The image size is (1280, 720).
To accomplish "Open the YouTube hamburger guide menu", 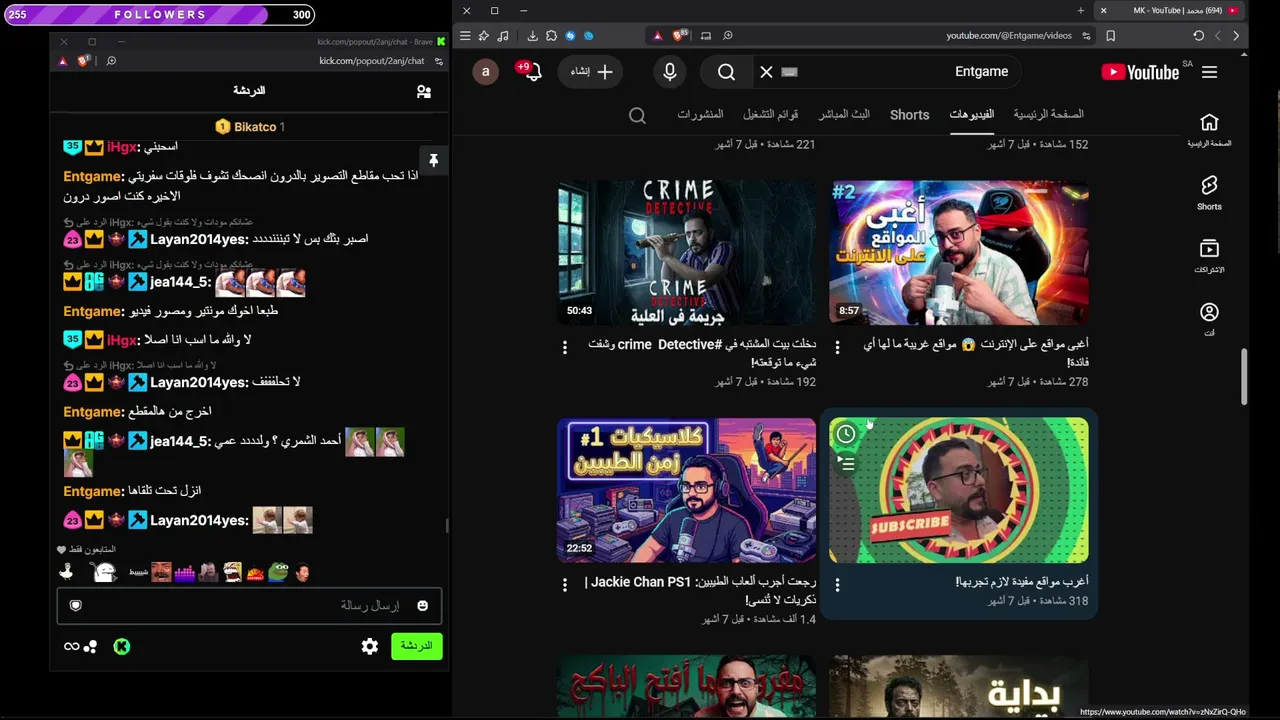I will click(x=1209, y=72).
